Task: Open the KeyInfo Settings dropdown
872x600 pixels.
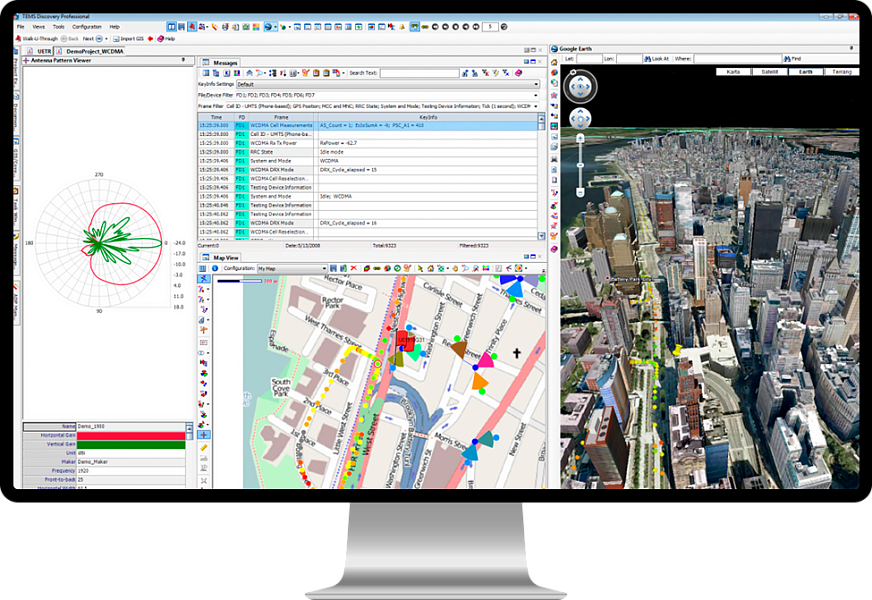Action: point(537,84)
